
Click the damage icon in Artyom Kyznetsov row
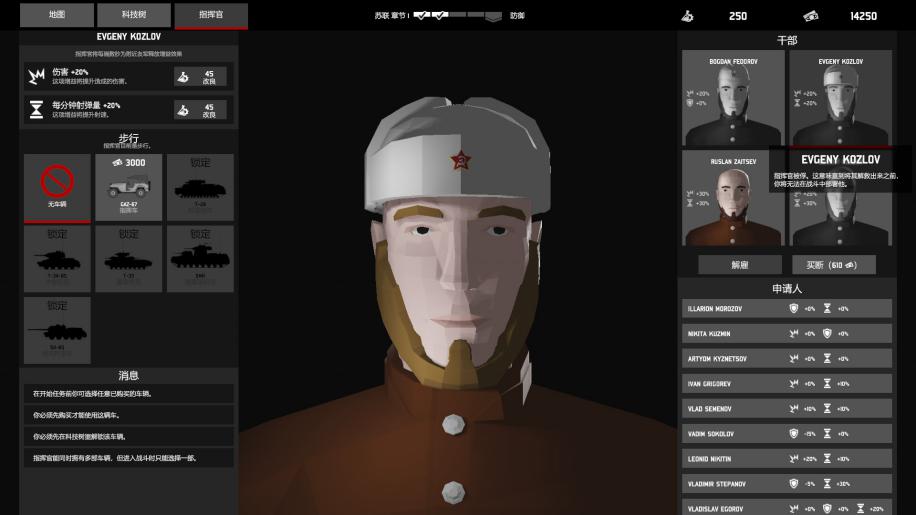(793, 359)
